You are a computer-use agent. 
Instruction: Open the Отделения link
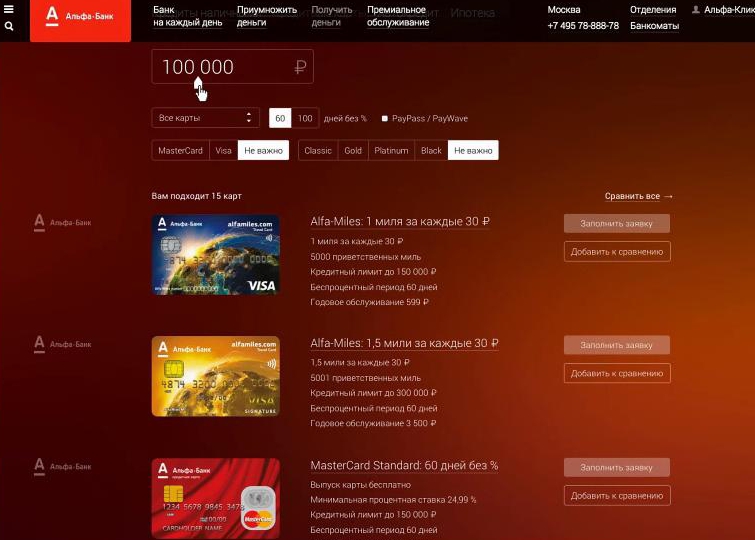click(x=653, y=10)
